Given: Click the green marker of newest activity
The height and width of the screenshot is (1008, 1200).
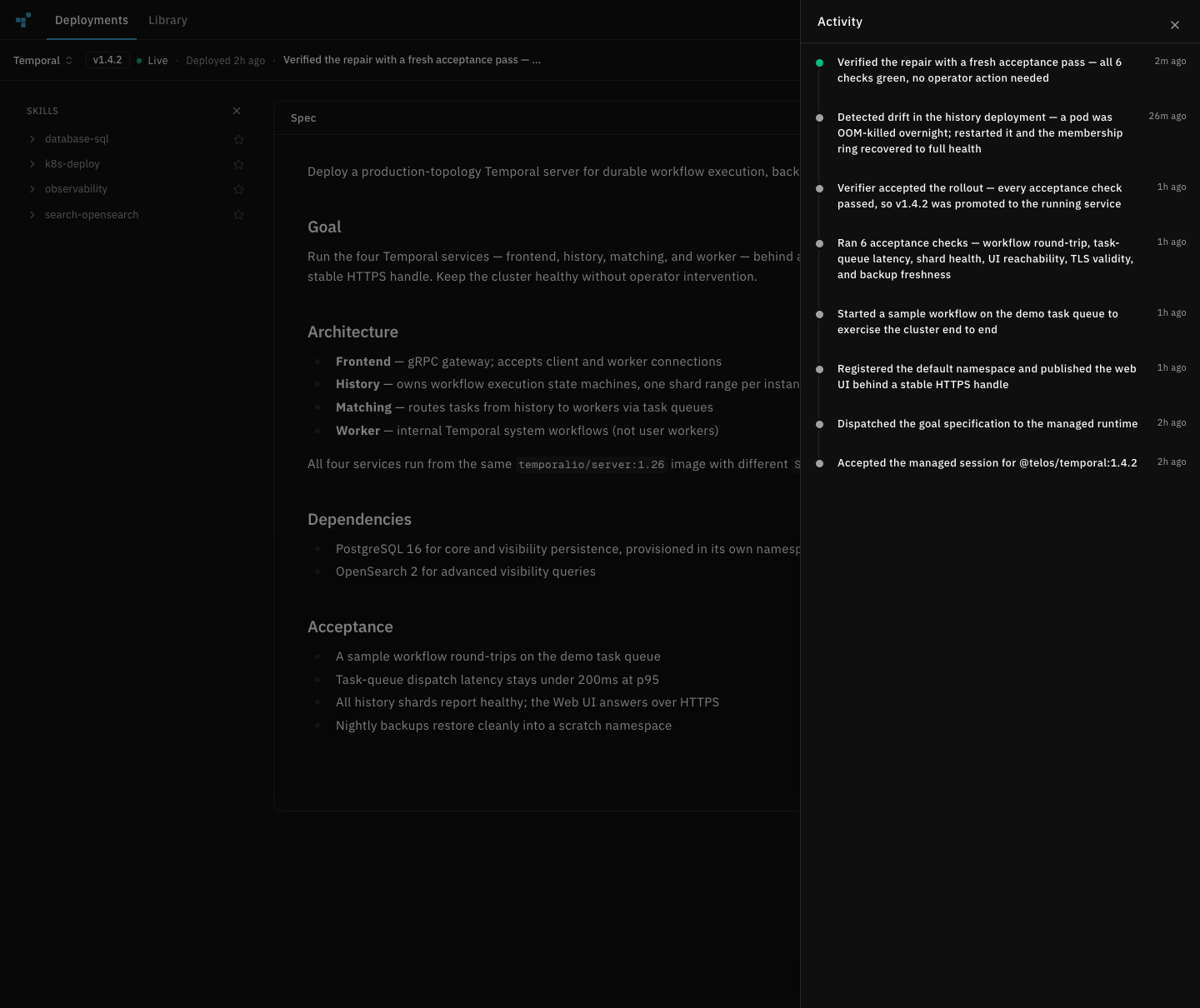Looking at the screenshot, I should point(819,62).
